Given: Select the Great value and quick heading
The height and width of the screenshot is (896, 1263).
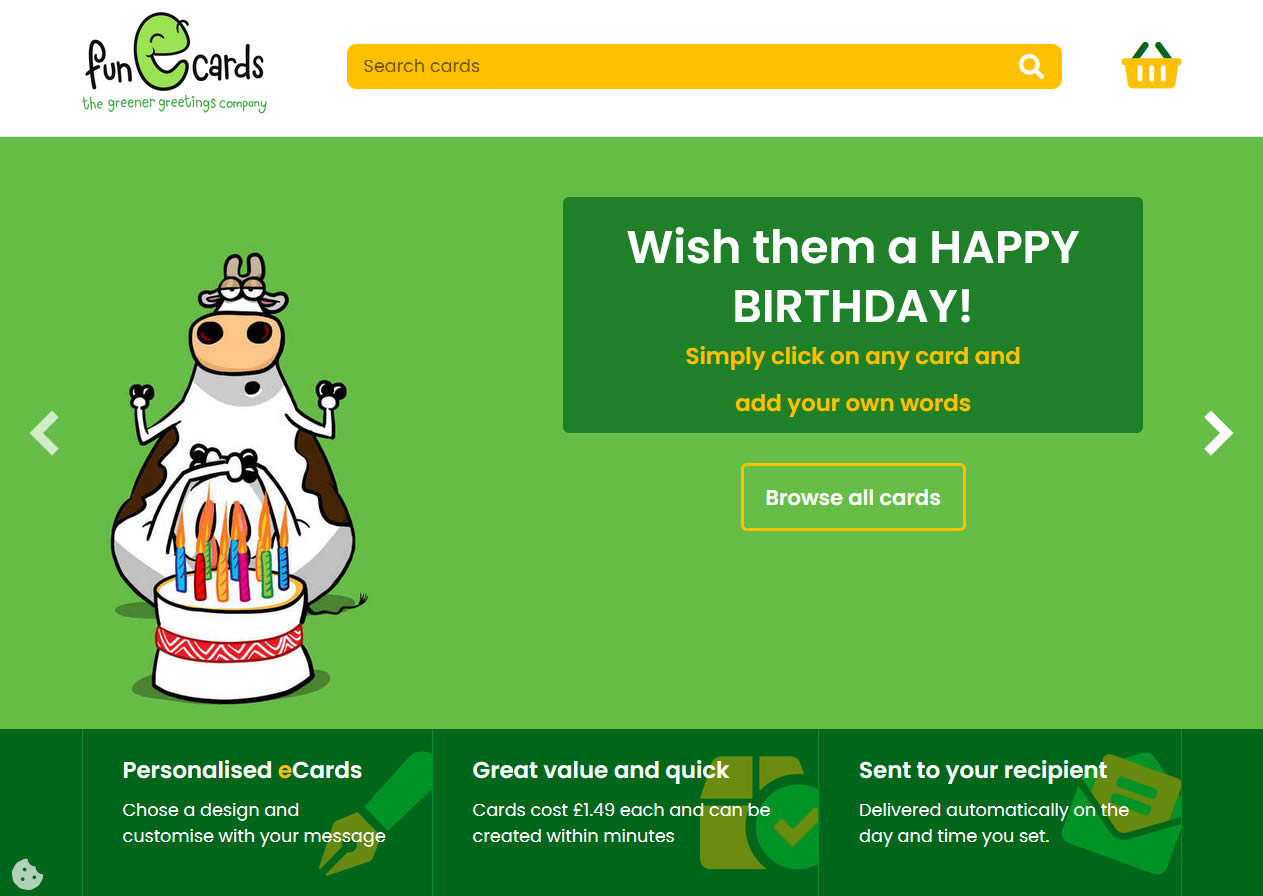Looking at the screenshot, I should 601,770.
